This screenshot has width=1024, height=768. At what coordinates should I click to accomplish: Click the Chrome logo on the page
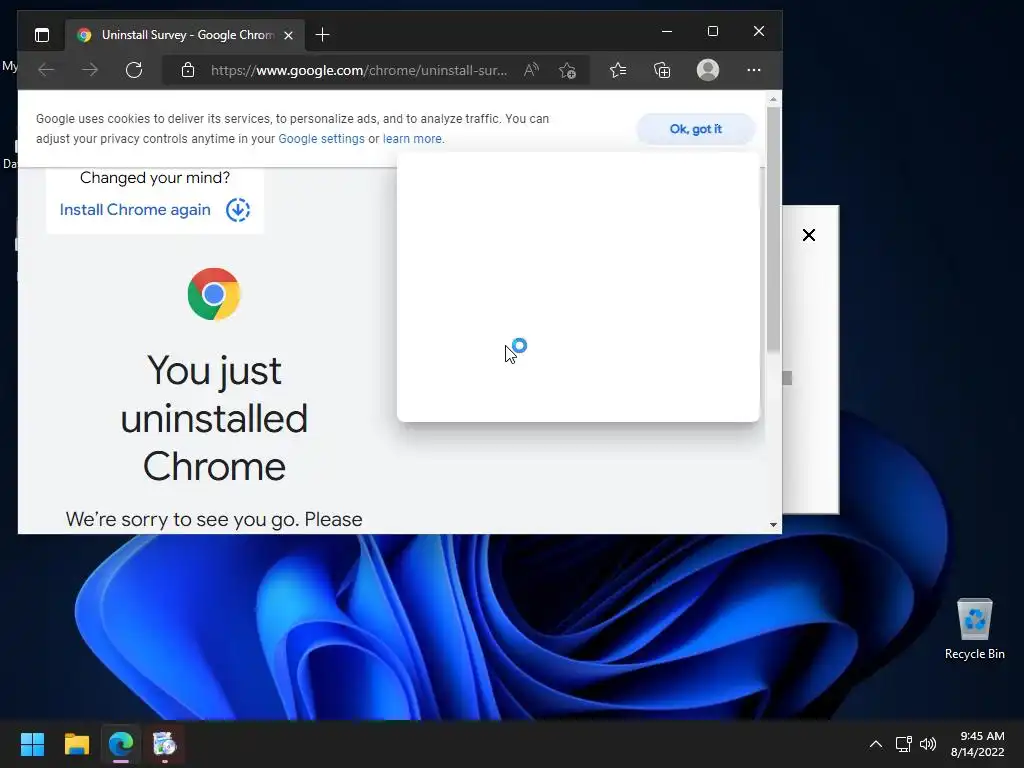(x=214, y=294)
